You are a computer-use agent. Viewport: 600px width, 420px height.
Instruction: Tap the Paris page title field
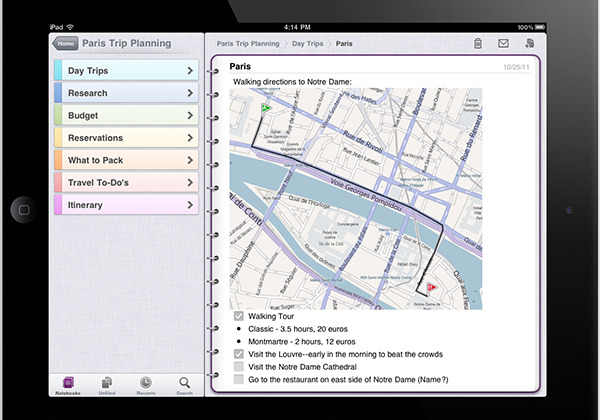(300, 66)
